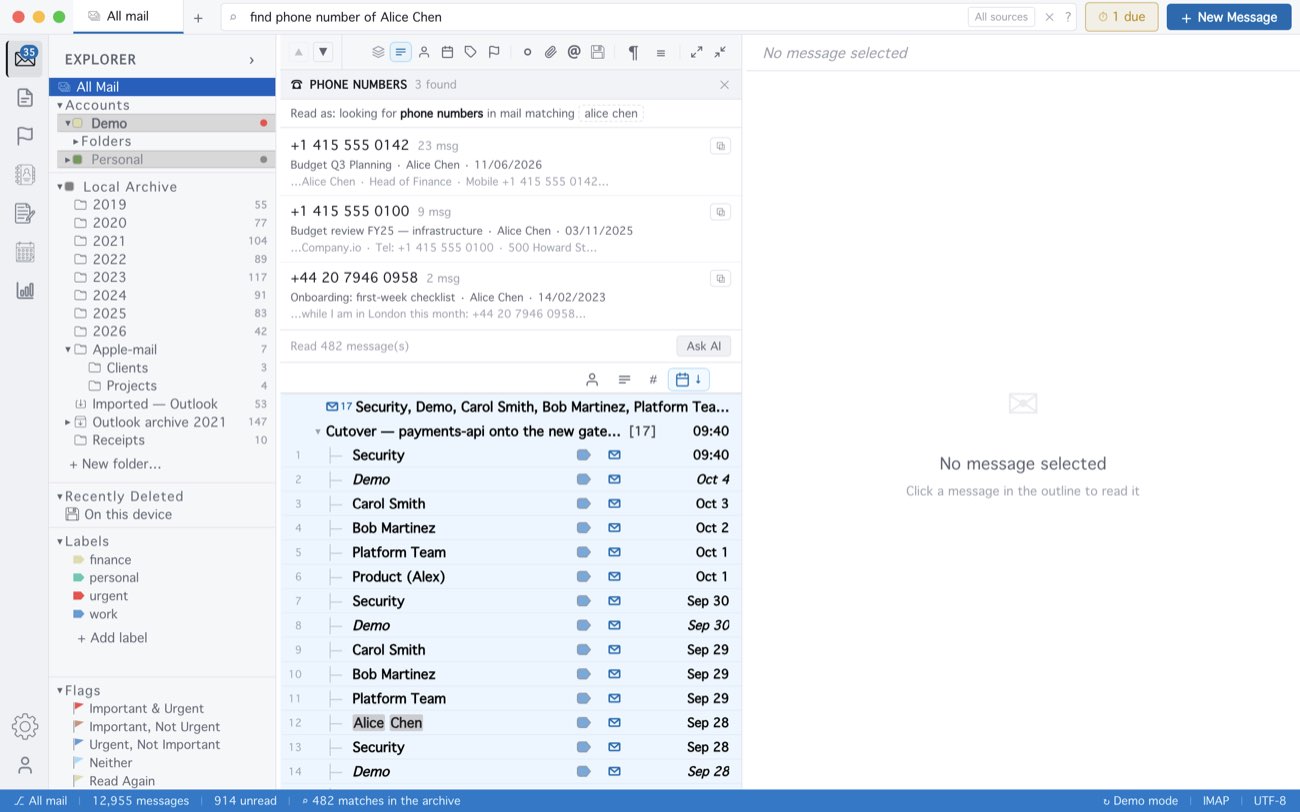This screenshot has height=812, width=1300.
Task: Copy phone number +1 415 555 0142
Action: pos(720,146)
